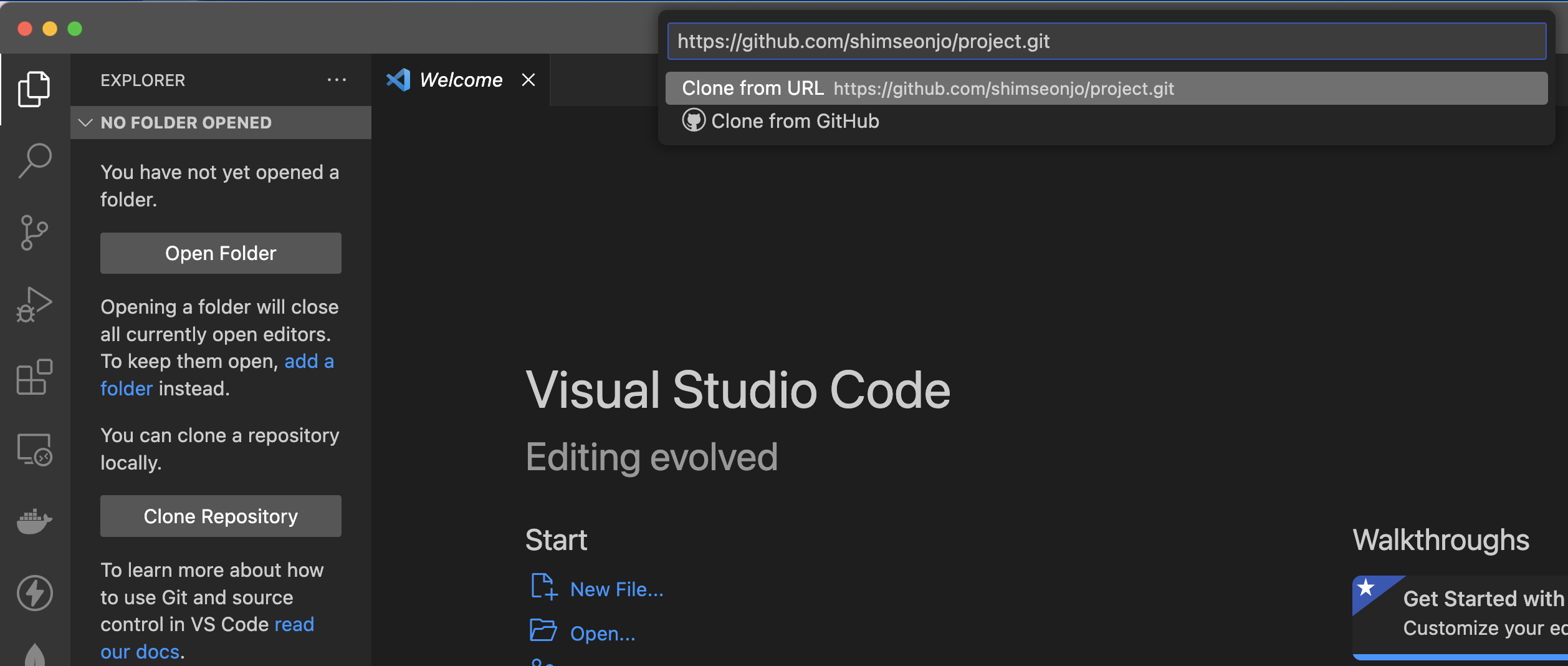Image resolution: width=1568 pixels, height=666 pixels.
Task: Click the Clone Repository button
Action: [221, 516]
